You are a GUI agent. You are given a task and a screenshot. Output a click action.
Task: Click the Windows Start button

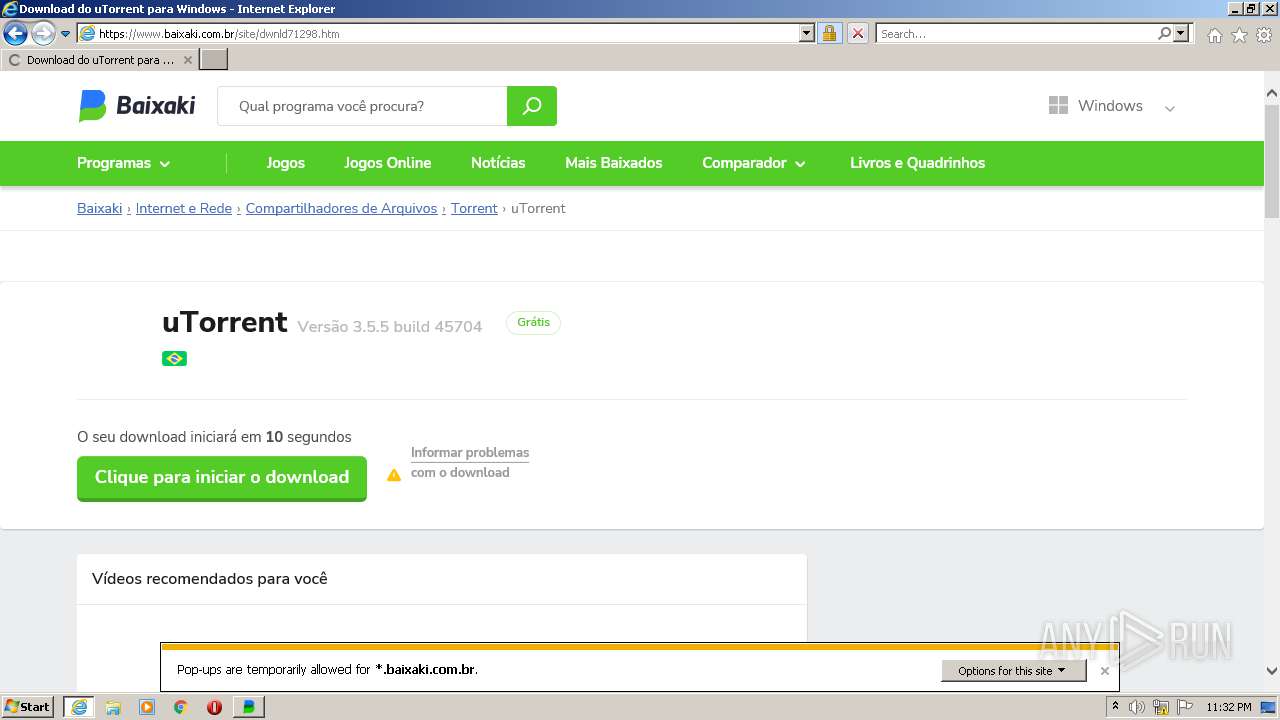point(28,707)
